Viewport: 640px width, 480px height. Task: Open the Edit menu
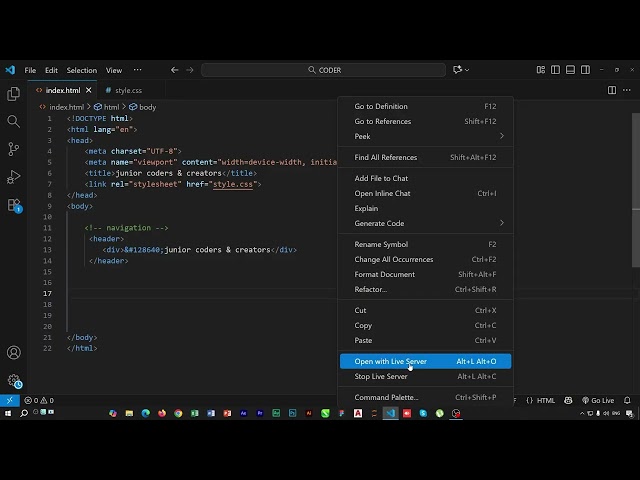(51, 70)
